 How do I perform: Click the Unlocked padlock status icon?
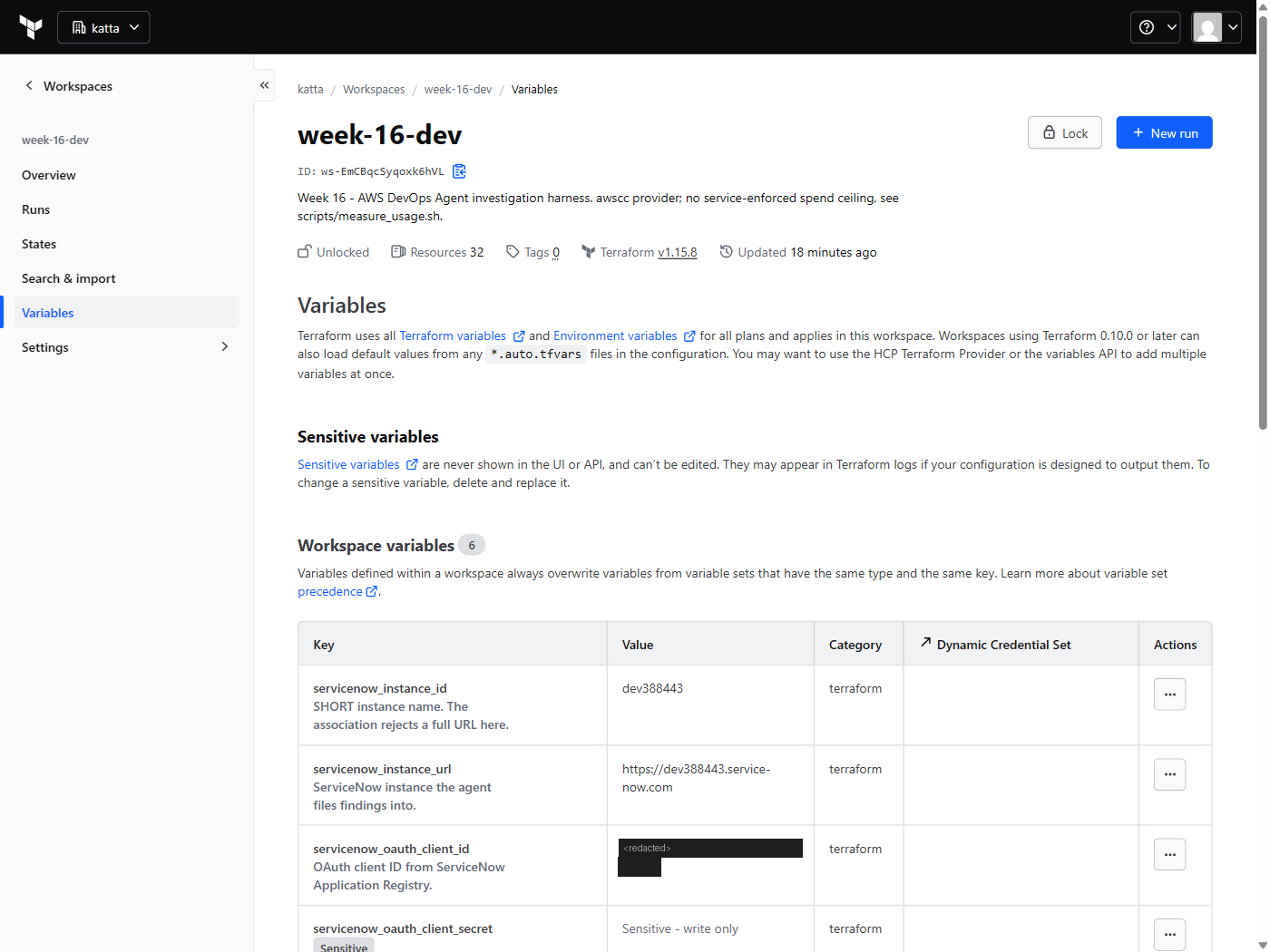click(x=305, y=251)
